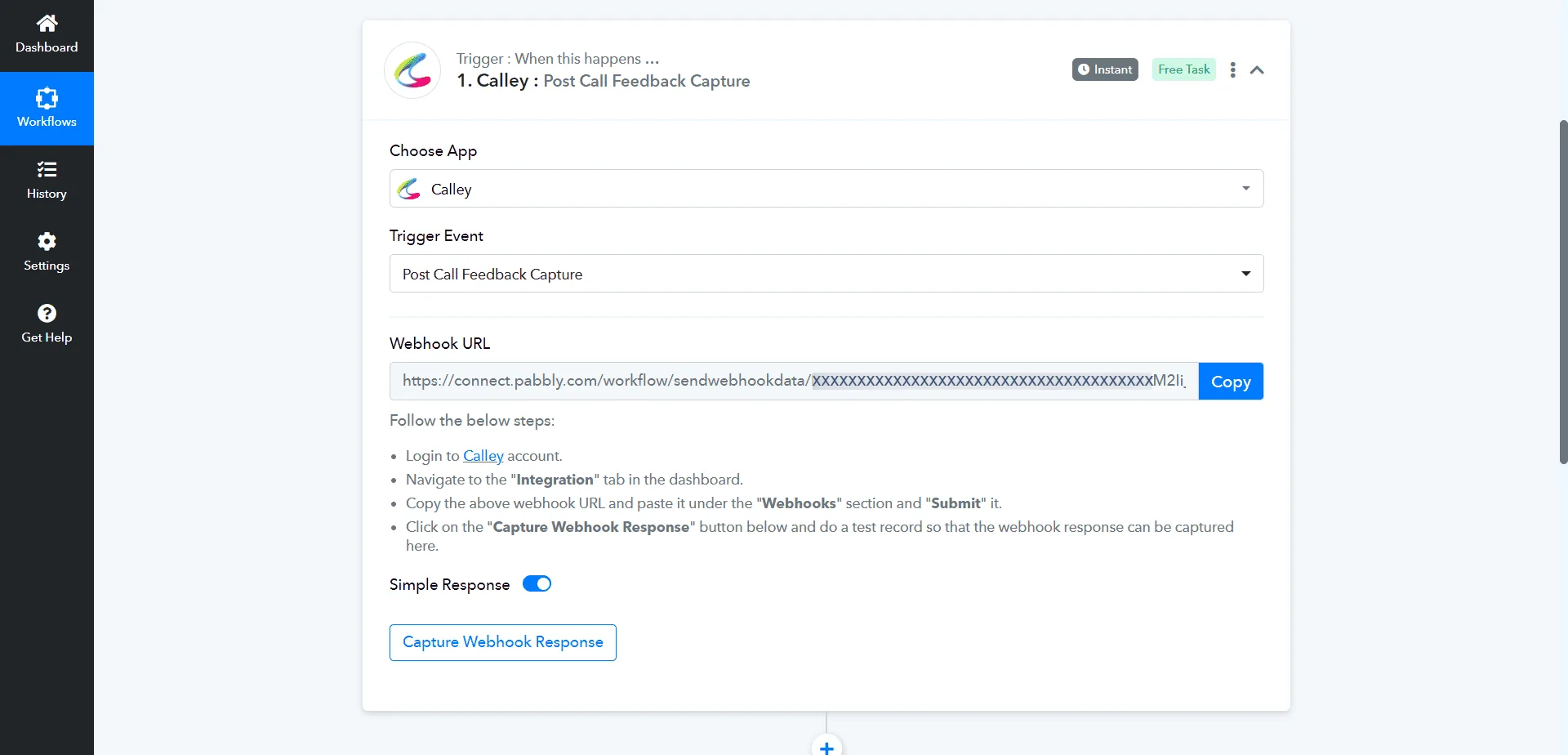This screenshot has height=755, width=1568.
Task: Click the step title '1. Calley : Post Call Feedback Capture'
Action: pos(604,81)
